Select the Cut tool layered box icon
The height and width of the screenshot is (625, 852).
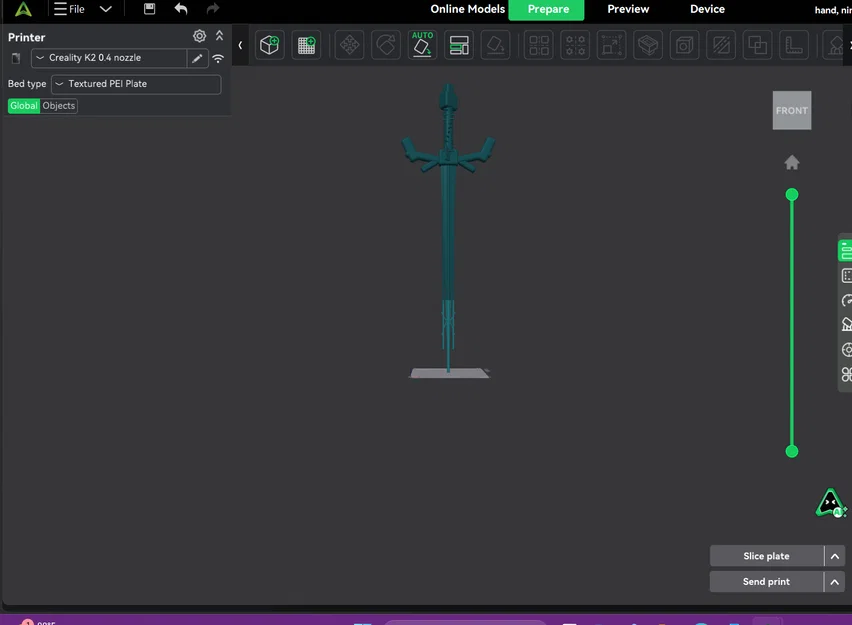pos(648,45)
